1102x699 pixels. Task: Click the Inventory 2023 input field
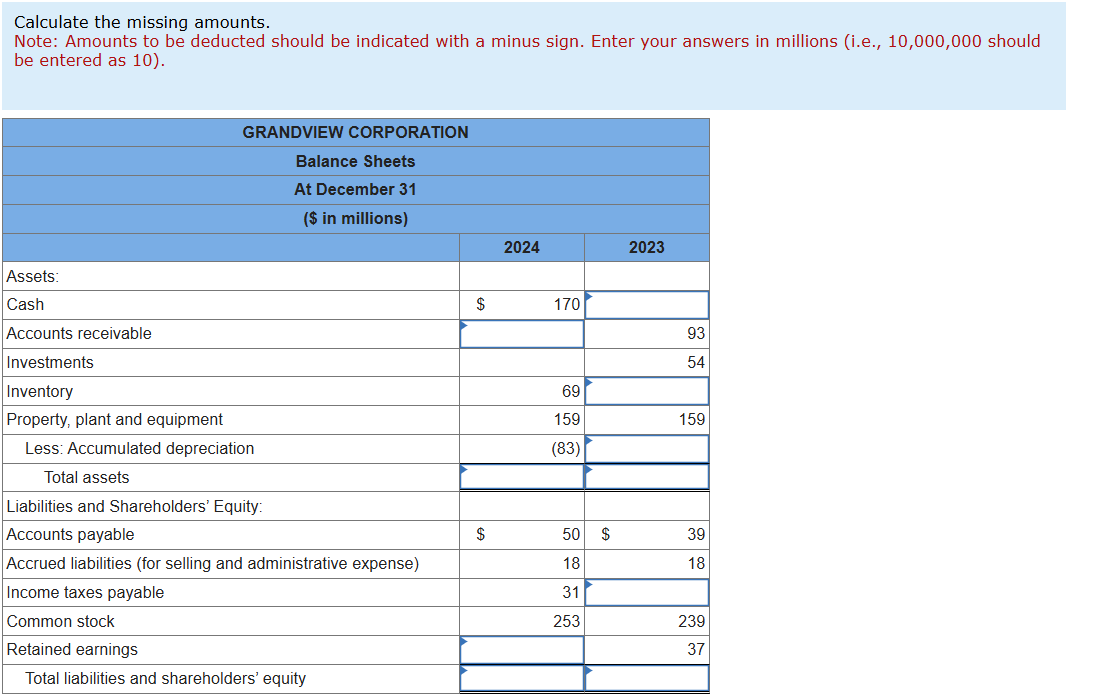click(x=648, y=390)
